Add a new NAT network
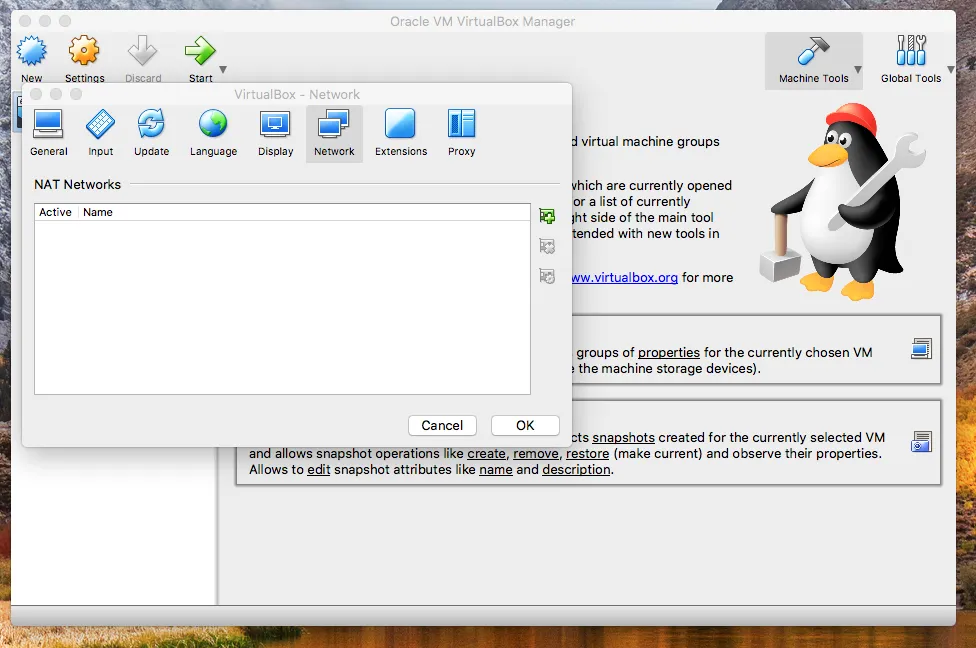 [547, 216]
